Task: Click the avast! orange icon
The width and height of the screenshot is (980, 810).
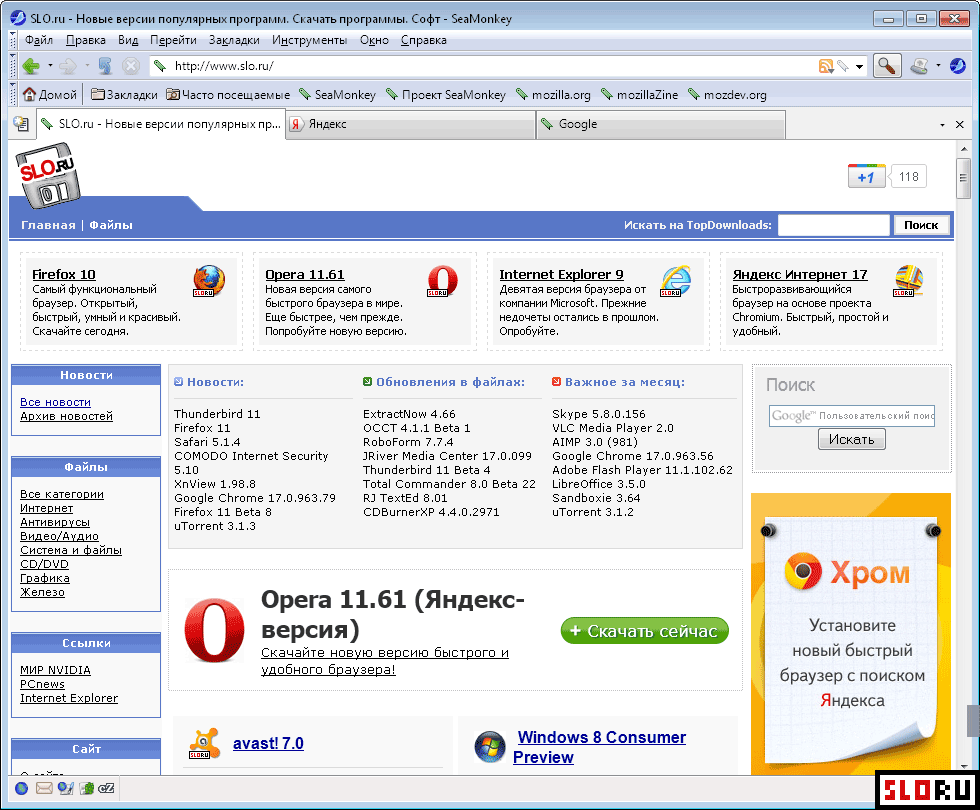Action: [x=204, y=743]
